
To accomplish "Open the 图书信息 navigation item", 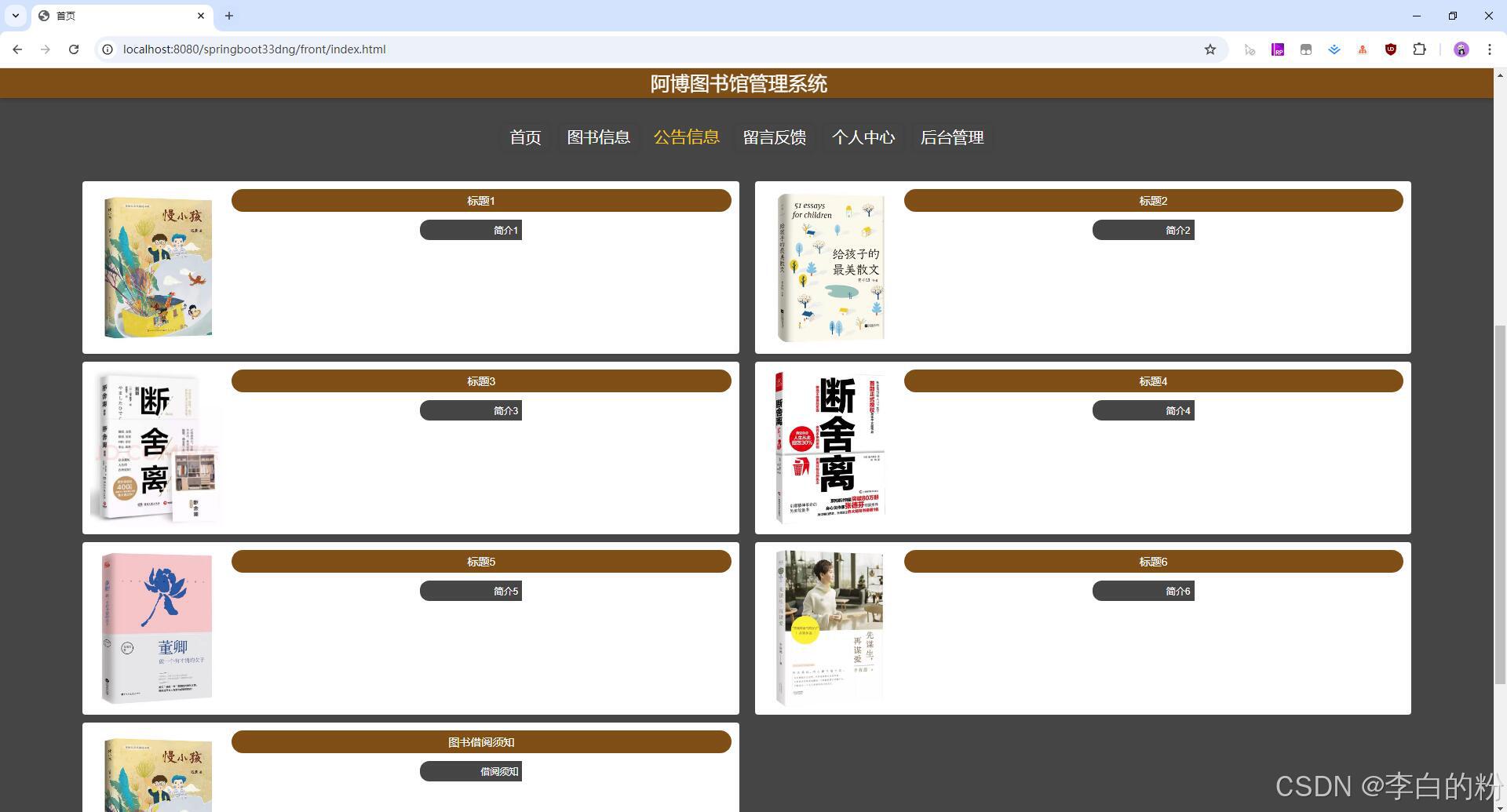I will pyautogui.click(x=598, y=137).
